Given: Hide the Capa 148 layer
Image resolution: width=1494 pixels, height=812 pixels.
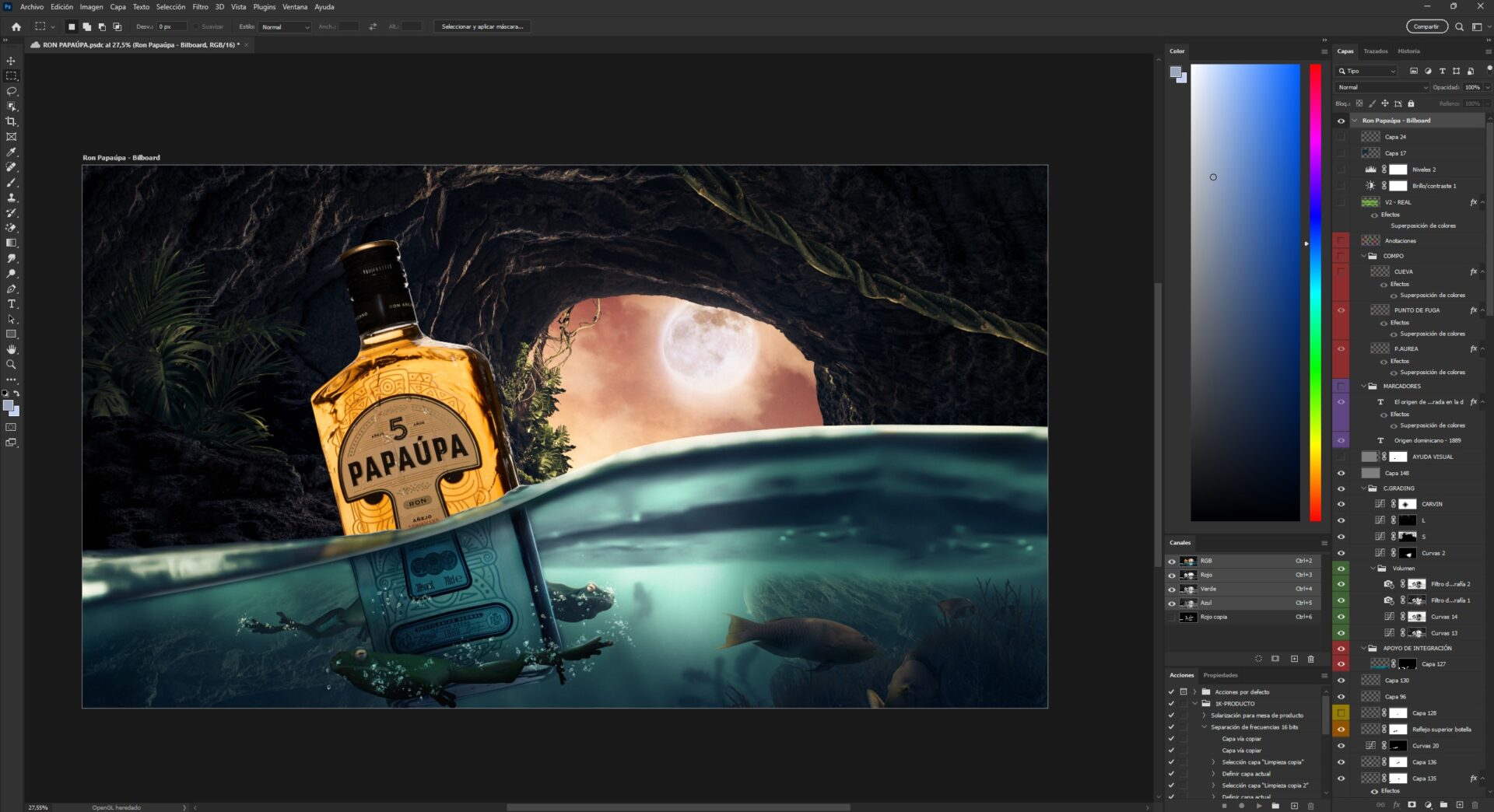Looking at the screenshot, I should click(x=1341, y=473).
